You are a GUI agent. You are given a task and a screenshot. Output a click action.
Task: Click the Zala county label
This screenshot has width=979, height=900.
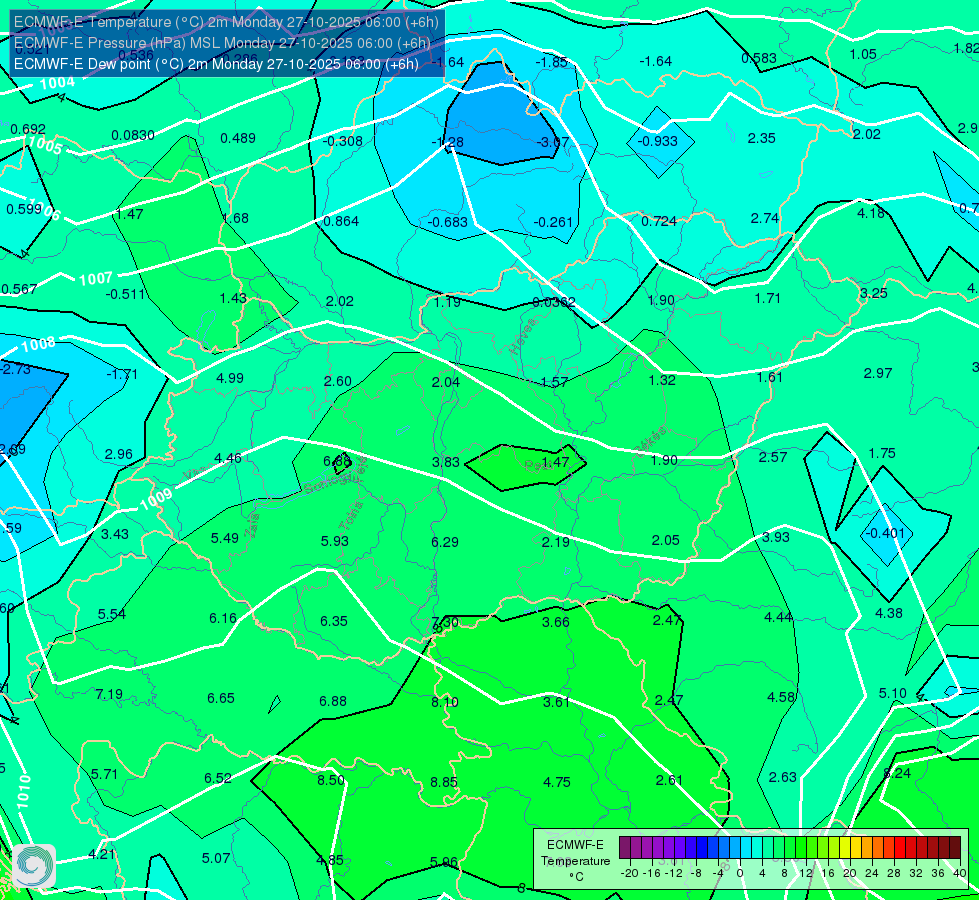pyautogui.click(x=253, y=525)
